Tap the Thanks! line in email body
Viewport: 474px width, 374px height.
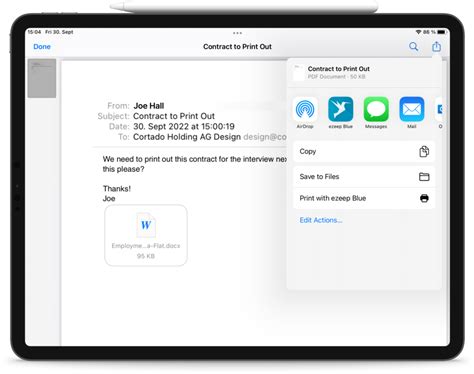(117, 189)
